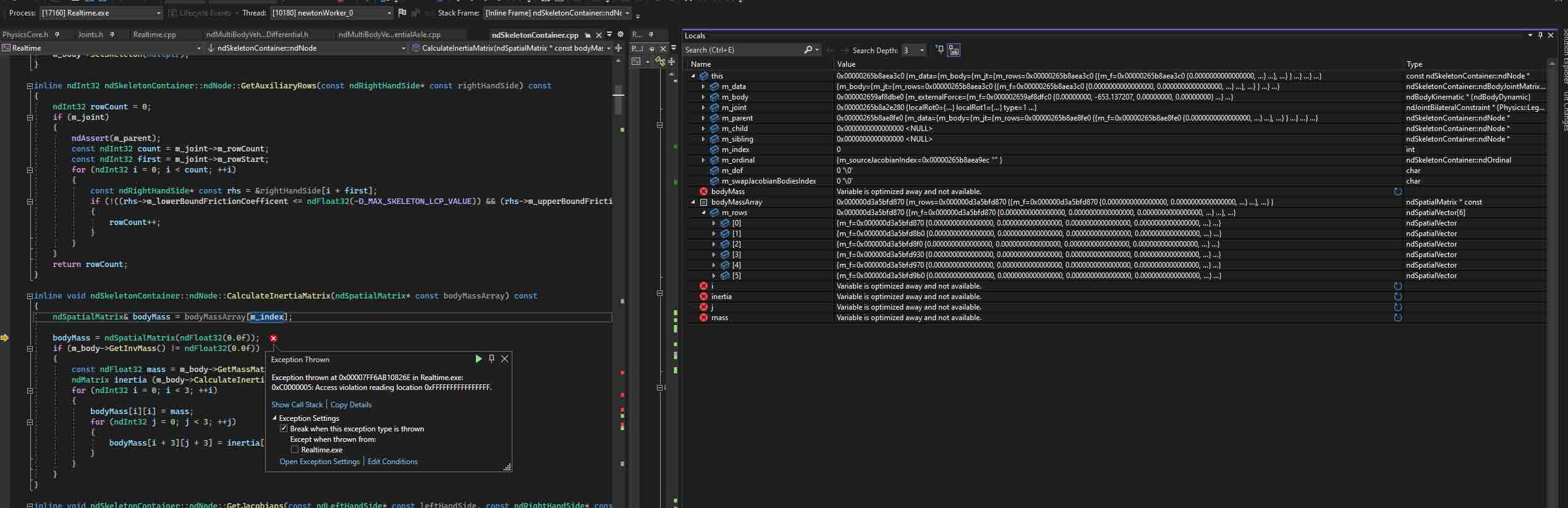Open the editor settings gear icon
The image size is (1568, 508).
620,35
